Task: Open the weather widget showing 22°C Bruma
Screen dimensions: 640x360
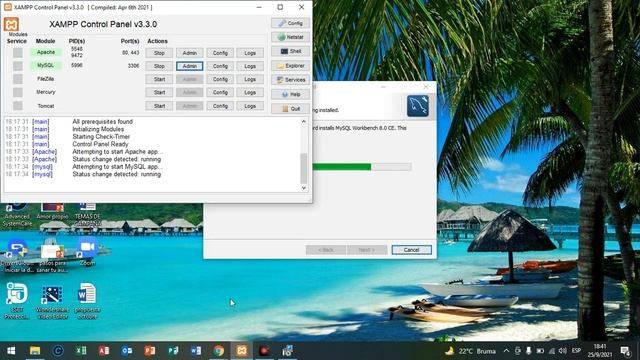Action: 470,351
